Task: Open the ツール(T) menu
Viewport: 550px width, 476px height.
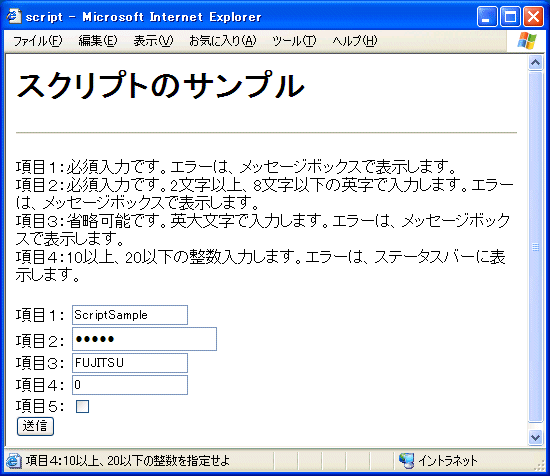Action: (x=294, y=41)
